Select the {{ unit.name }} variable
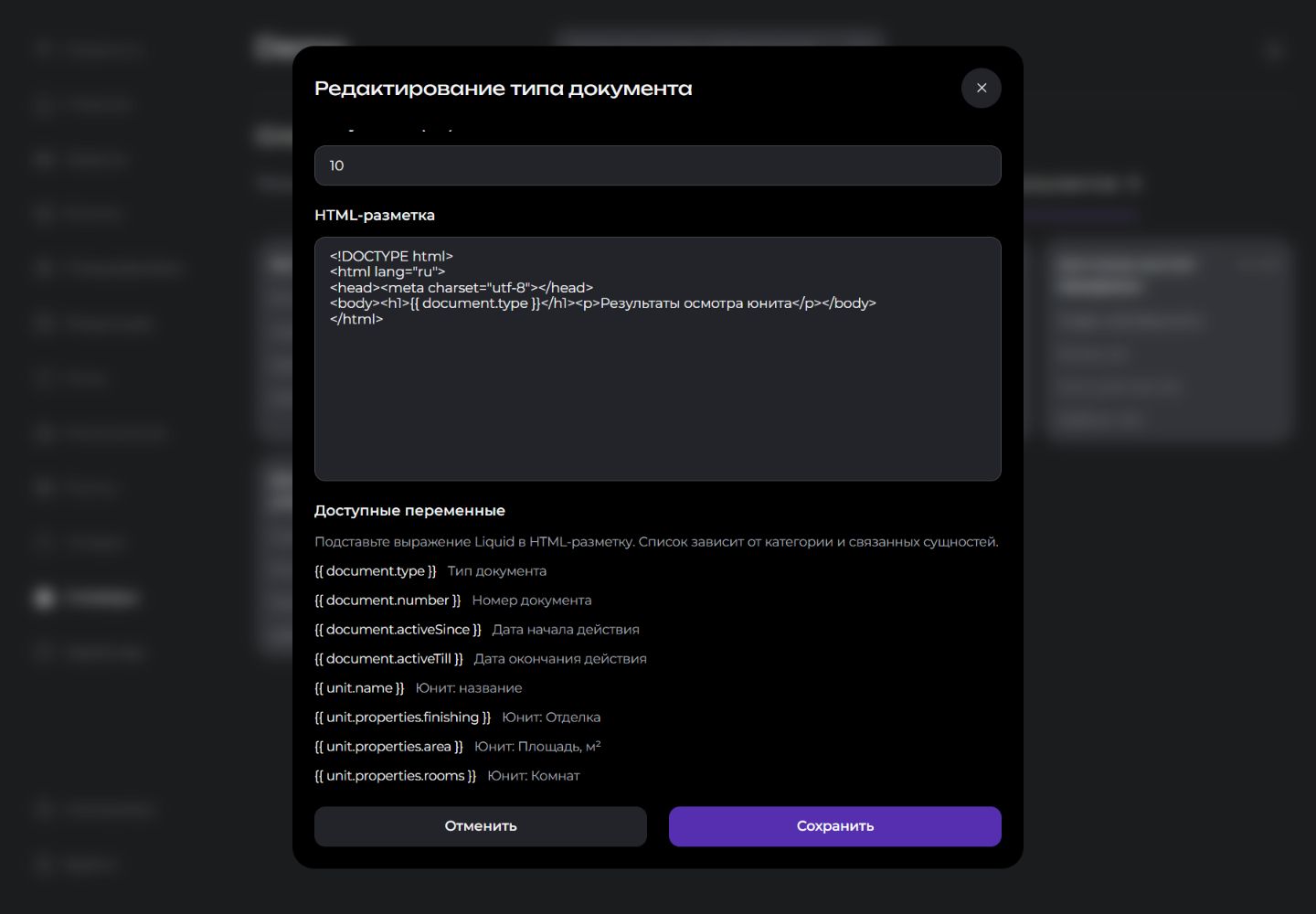 (359, 688)
